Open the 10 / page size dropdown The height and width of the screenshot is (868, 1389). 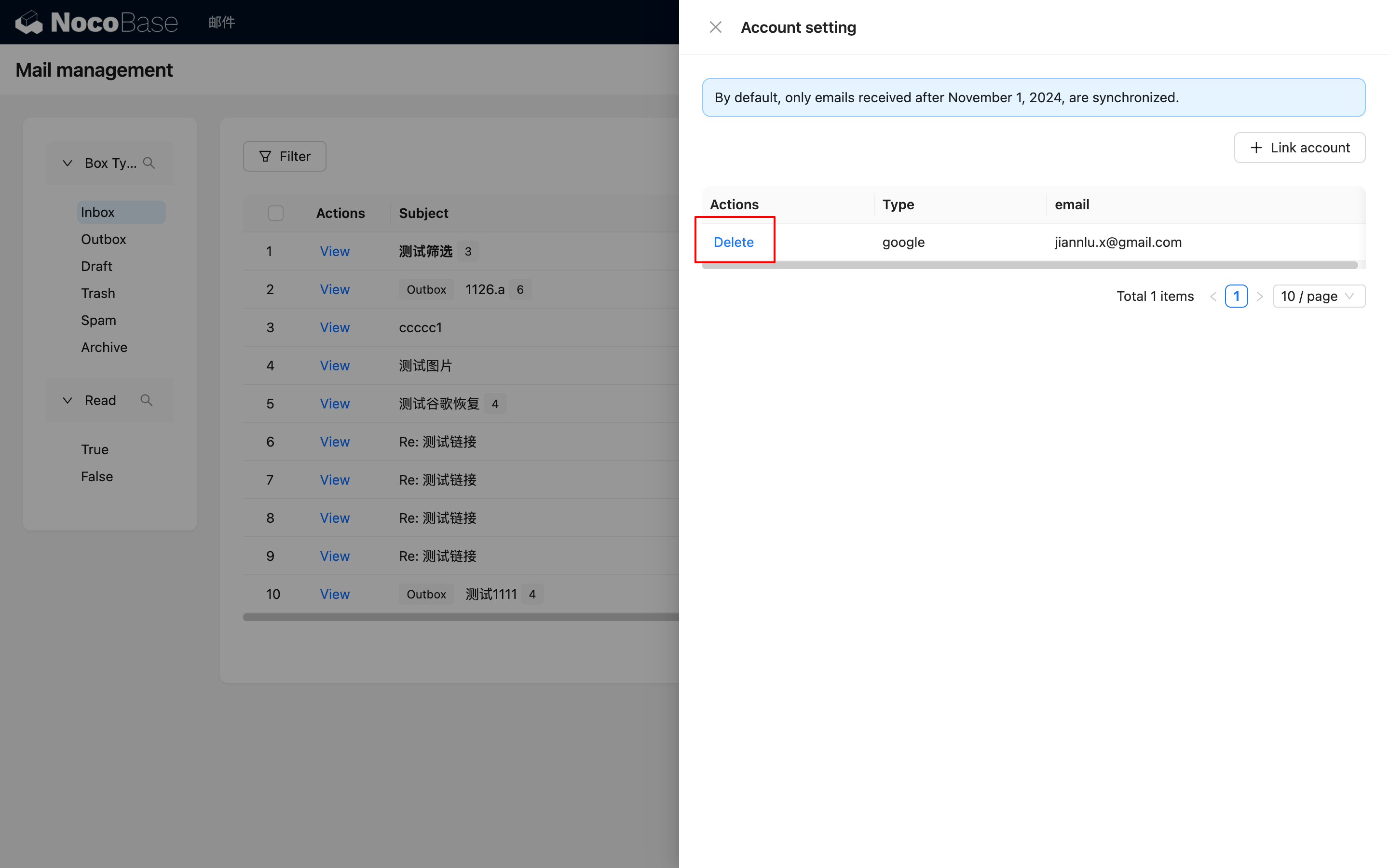1319,296
